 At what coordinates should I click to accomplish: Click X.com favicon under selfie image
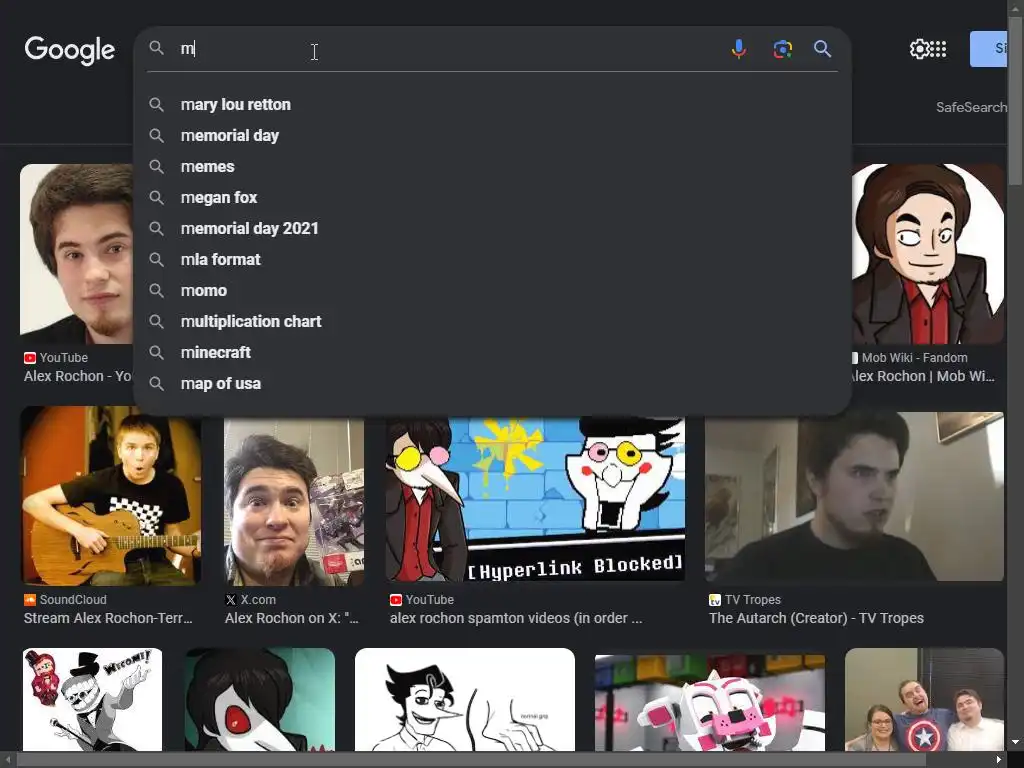231,600
